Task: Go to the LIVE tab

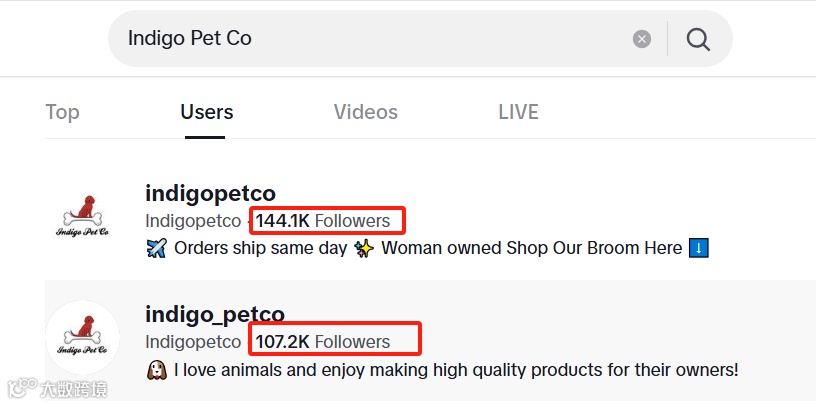Action: 518,112
